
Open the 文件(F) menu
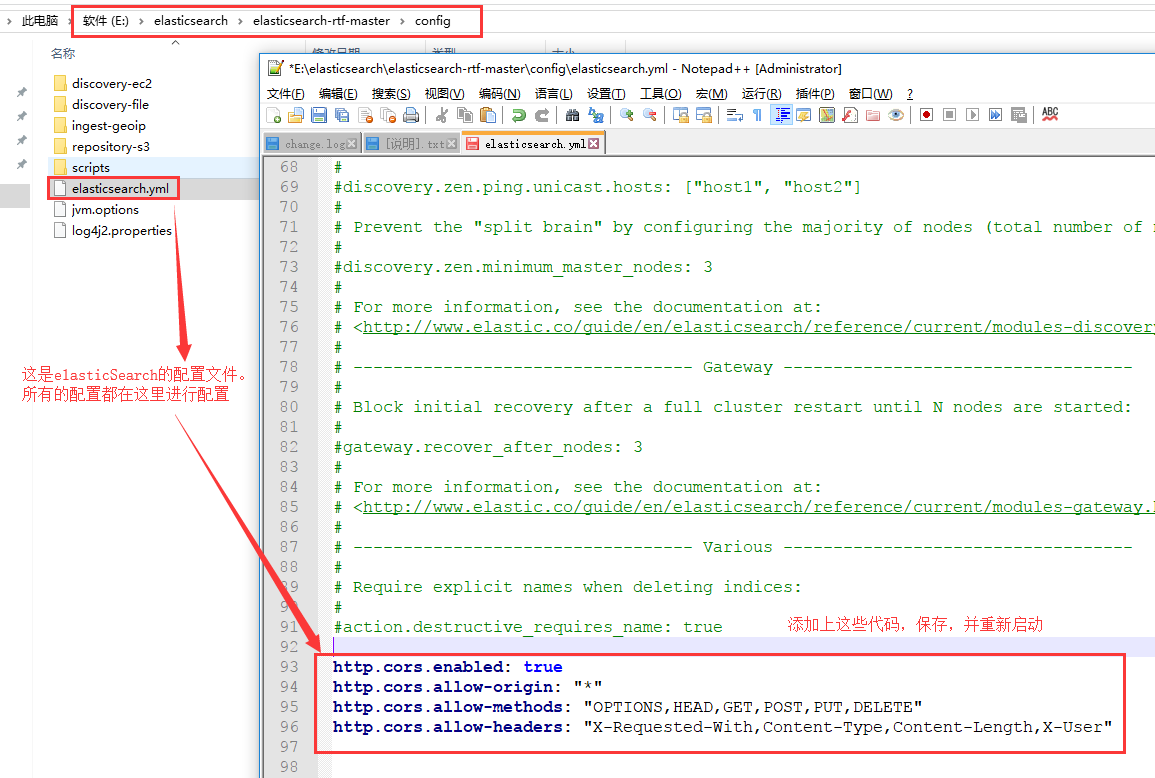pos(286,93)
